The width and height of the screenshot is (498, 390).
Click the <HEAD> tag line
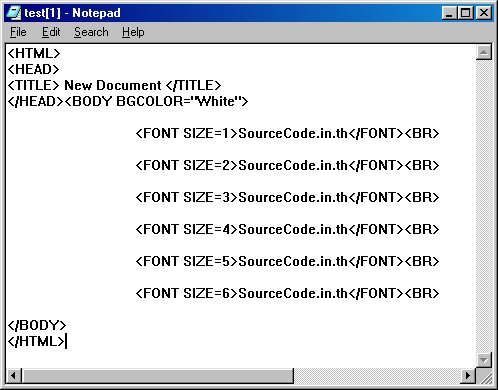tap(33, 69)
